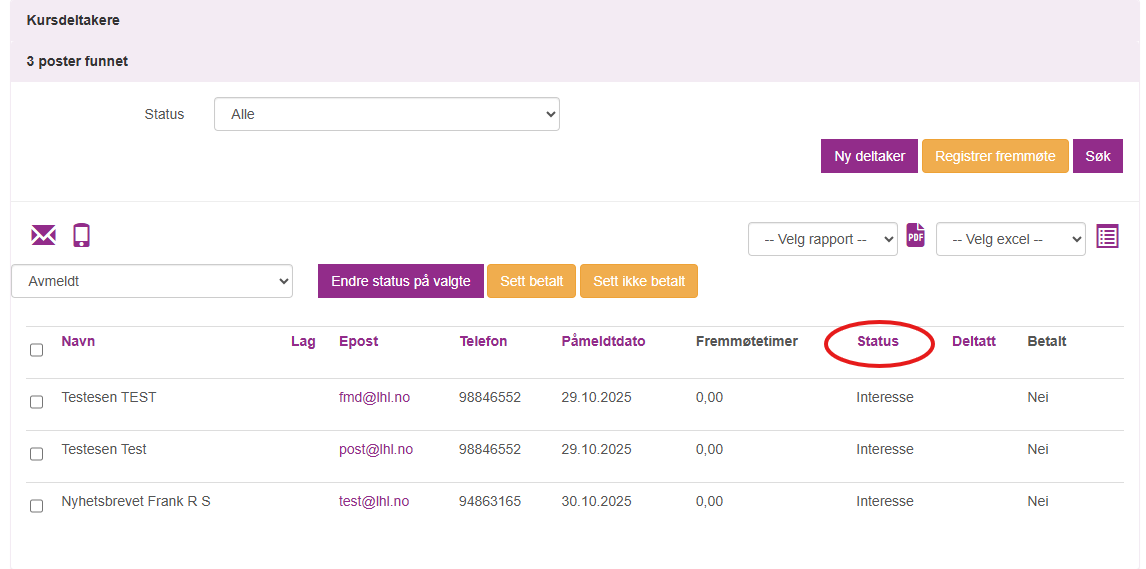The image size is (1146, 569).
Task: Open the fmd@lhl.no email link
Action: [x=374, y=397]
